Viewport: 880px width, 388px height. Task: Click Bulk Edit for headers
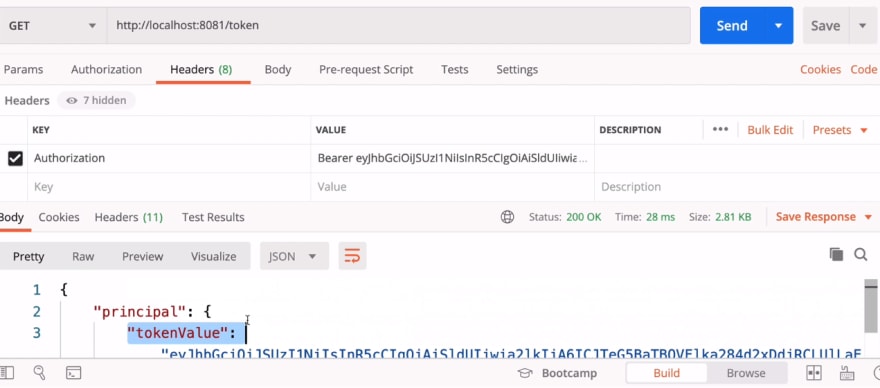tap(770, 130)
